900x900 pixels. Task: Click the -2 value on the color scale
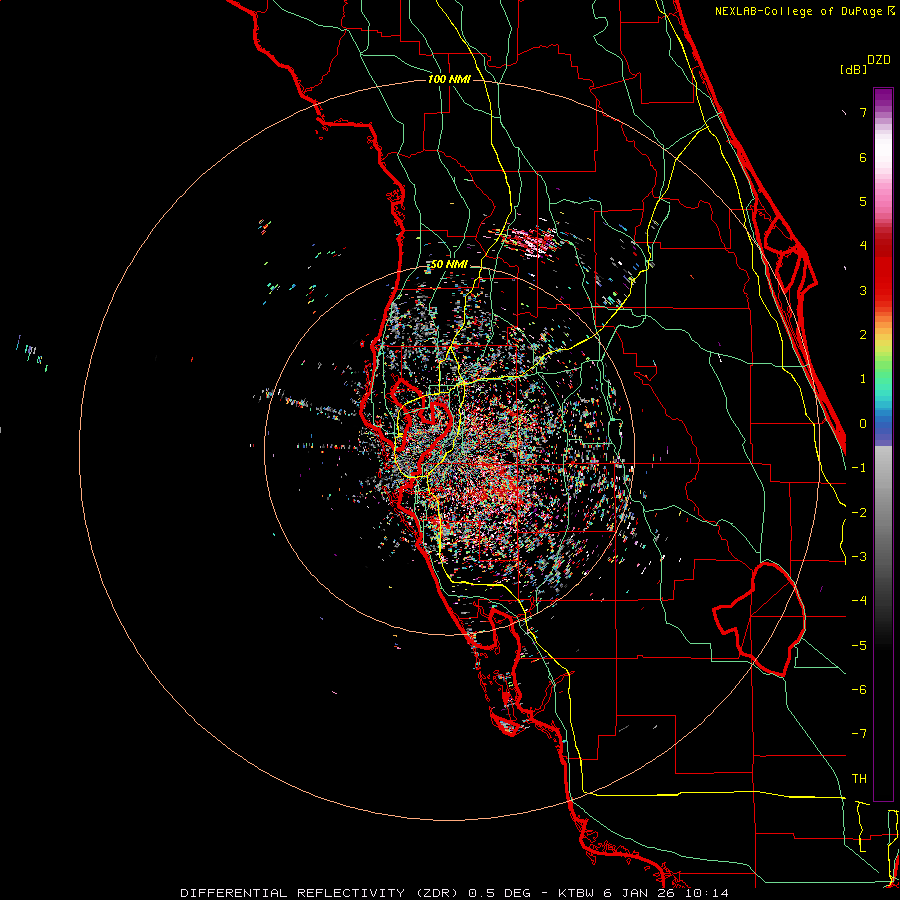coord(859,513)
